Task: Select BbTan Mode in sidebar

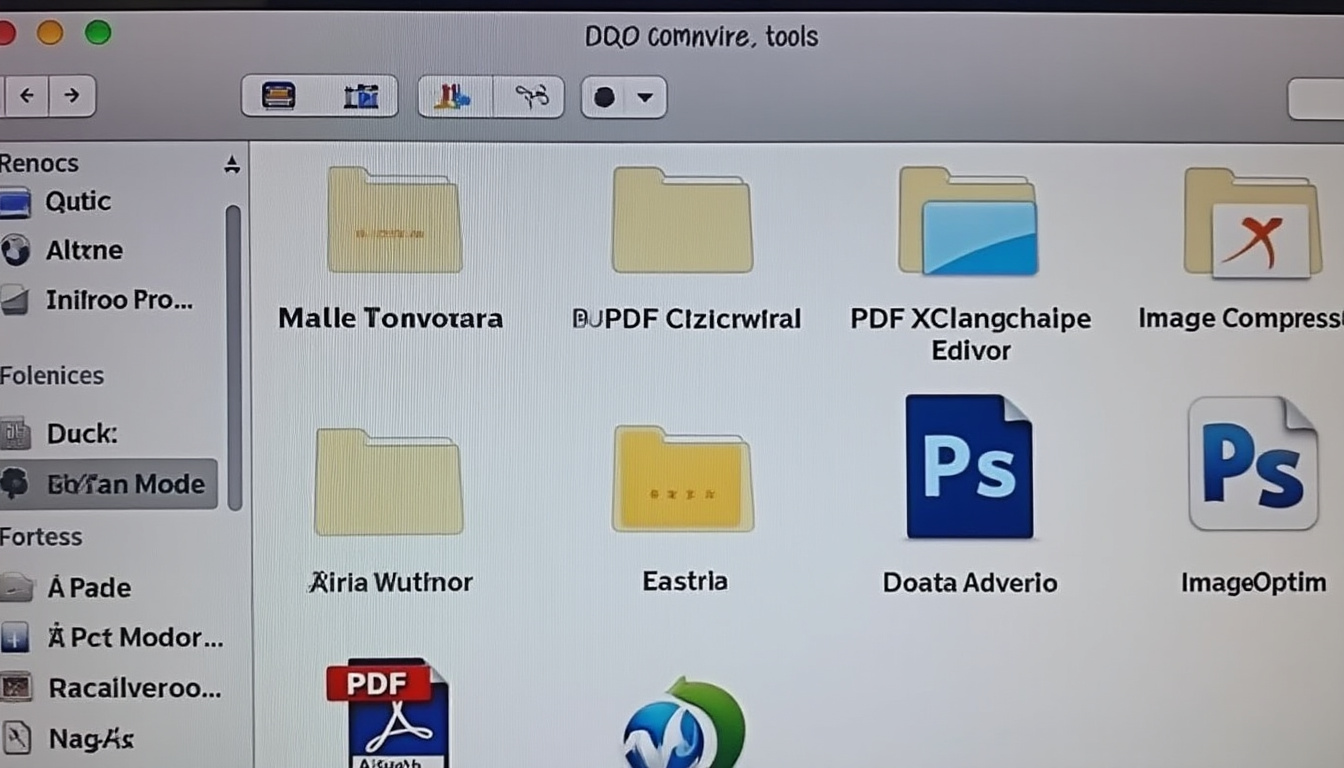Action: click(x=125, y=484)
